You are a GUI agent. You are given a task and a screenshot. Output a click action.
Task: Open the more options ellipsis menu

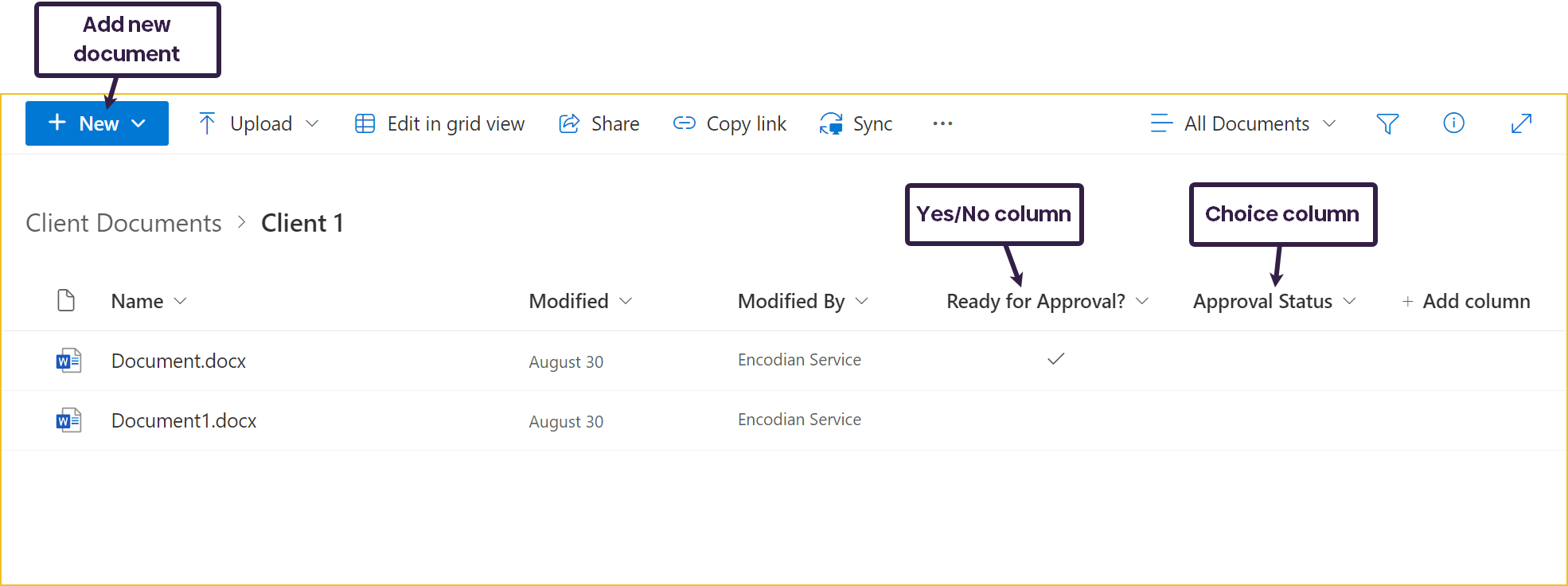tap(942, 123)
